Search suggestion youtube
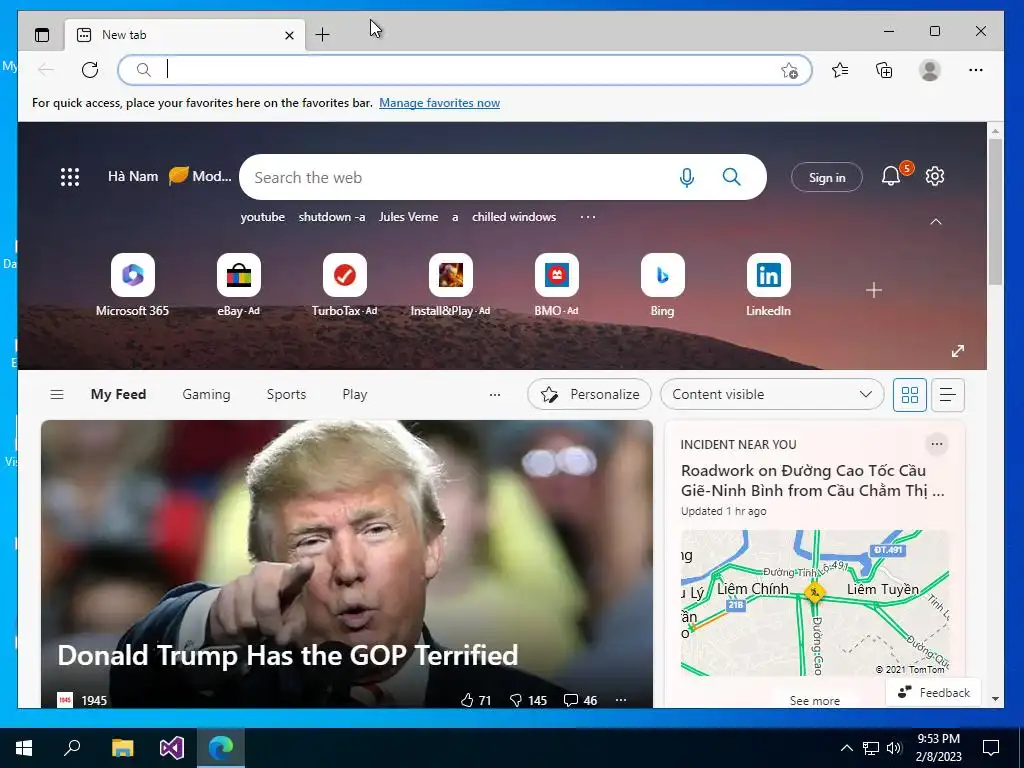Image resolution: width=1024 pixels, height=768 pixels. pyautogui.click(x=263, y=217)
